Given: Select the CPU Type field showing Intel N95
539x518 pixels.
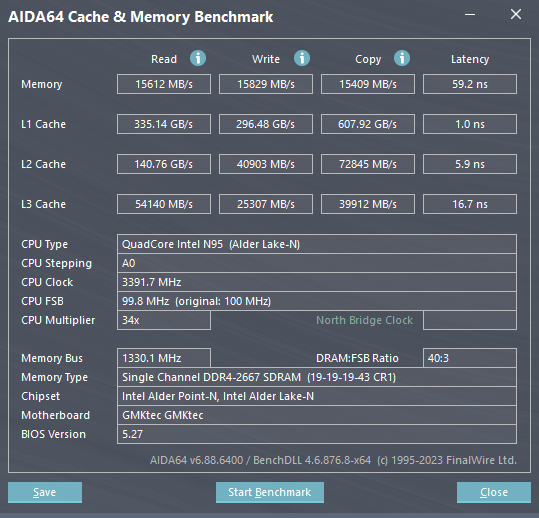Looking at the screenshot, I should [x=317, y=244].
